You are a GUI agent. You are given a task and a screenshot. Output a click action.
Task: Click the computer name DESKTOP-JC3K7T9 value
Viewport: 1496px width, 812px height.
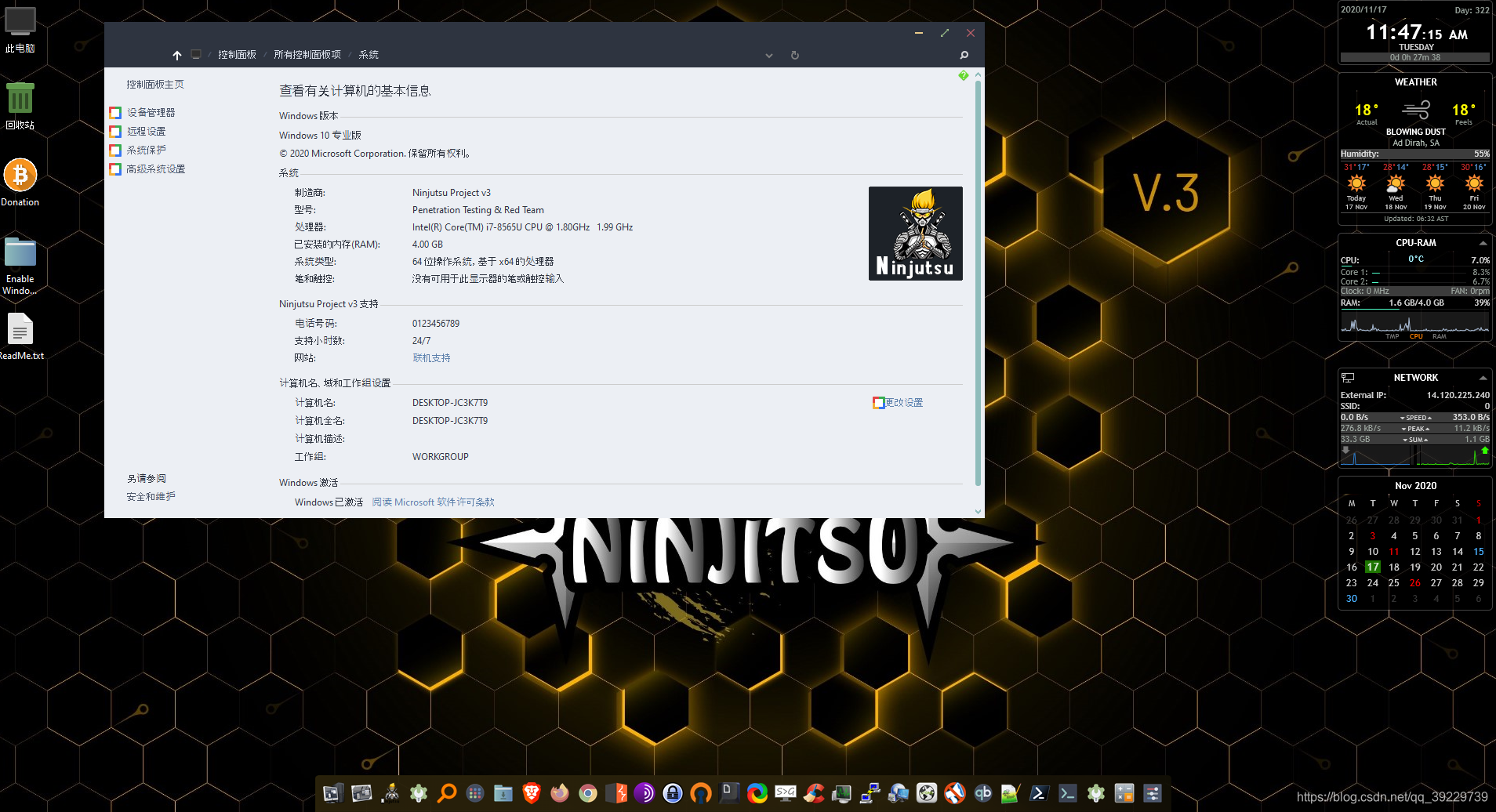click(450, 403)
